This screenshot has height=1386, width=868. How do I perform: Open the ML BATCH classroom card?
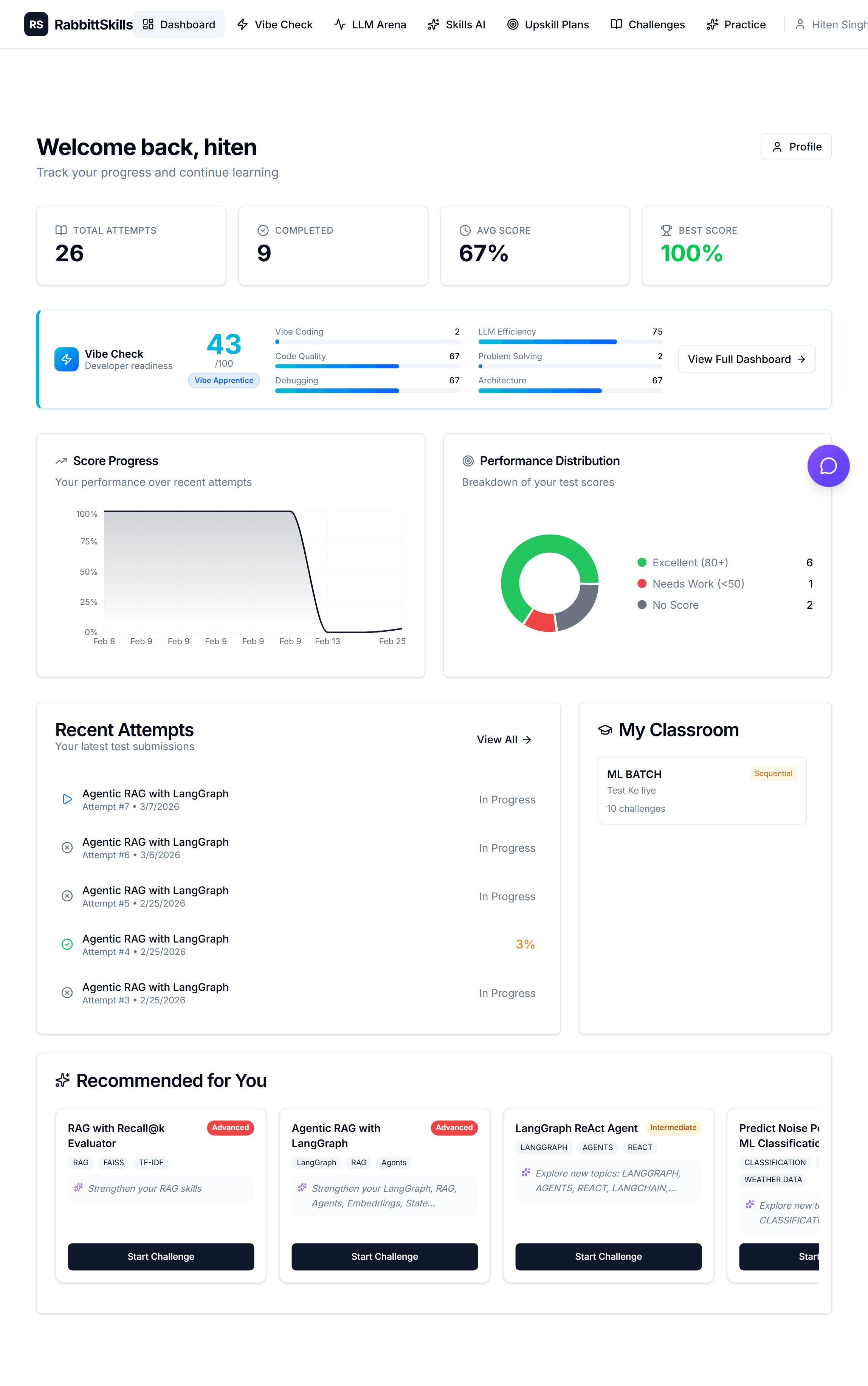point(702,791)
